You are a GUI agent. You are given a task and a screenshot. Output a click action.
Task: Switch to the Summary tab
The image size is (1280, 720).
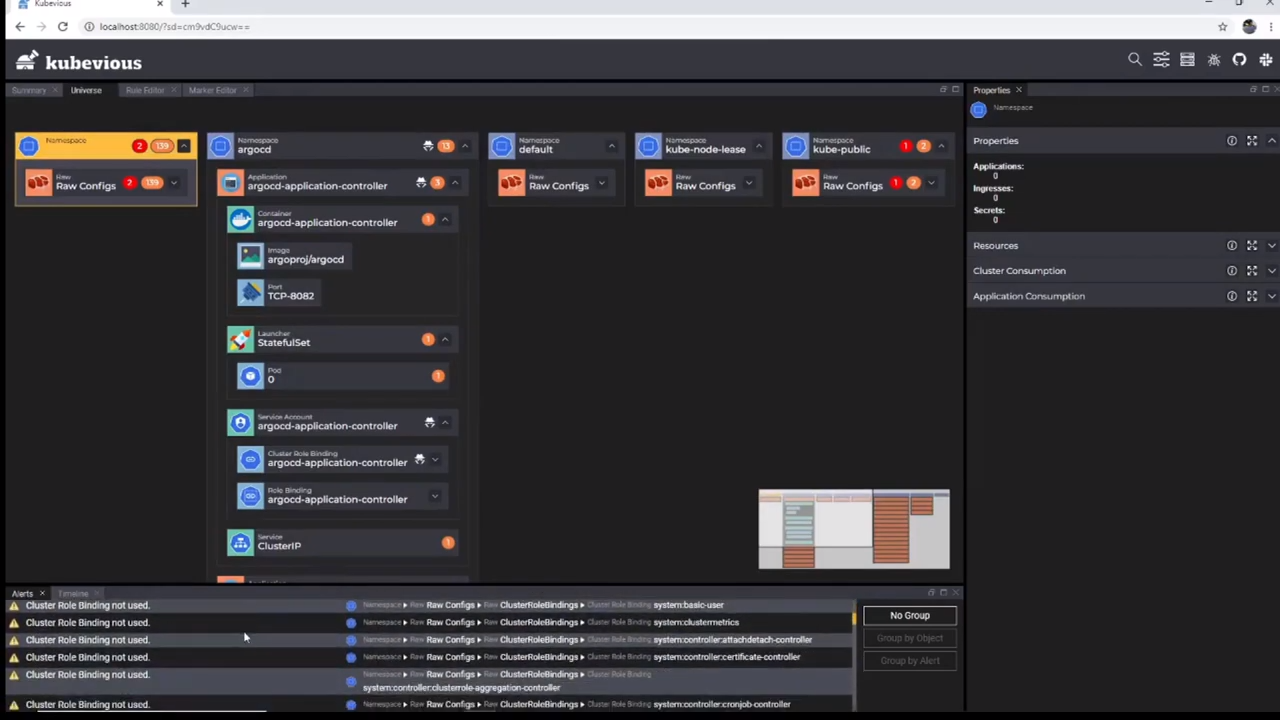coord(29,90)
